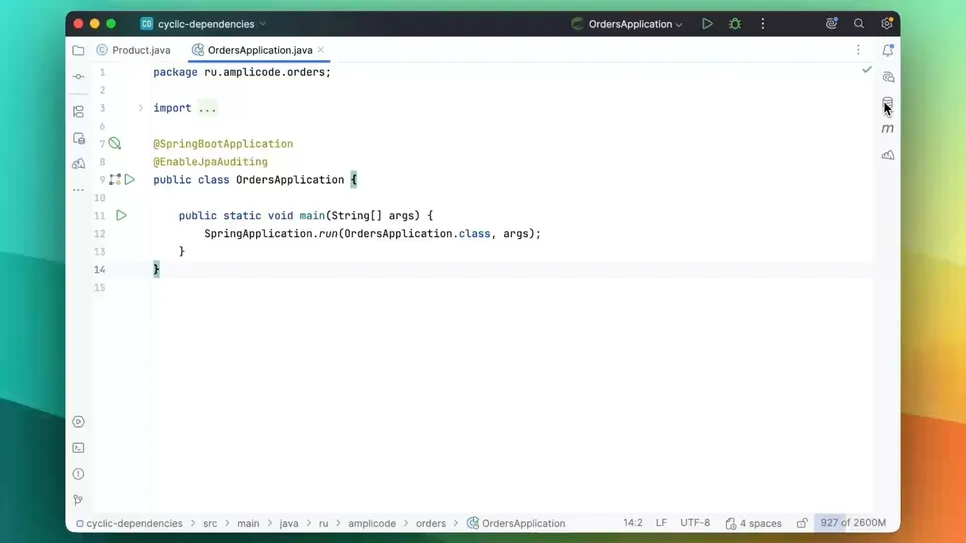This screenshot has height=543, width=966.
Task: Open the Terminal tool window
Action: (78, 448)
